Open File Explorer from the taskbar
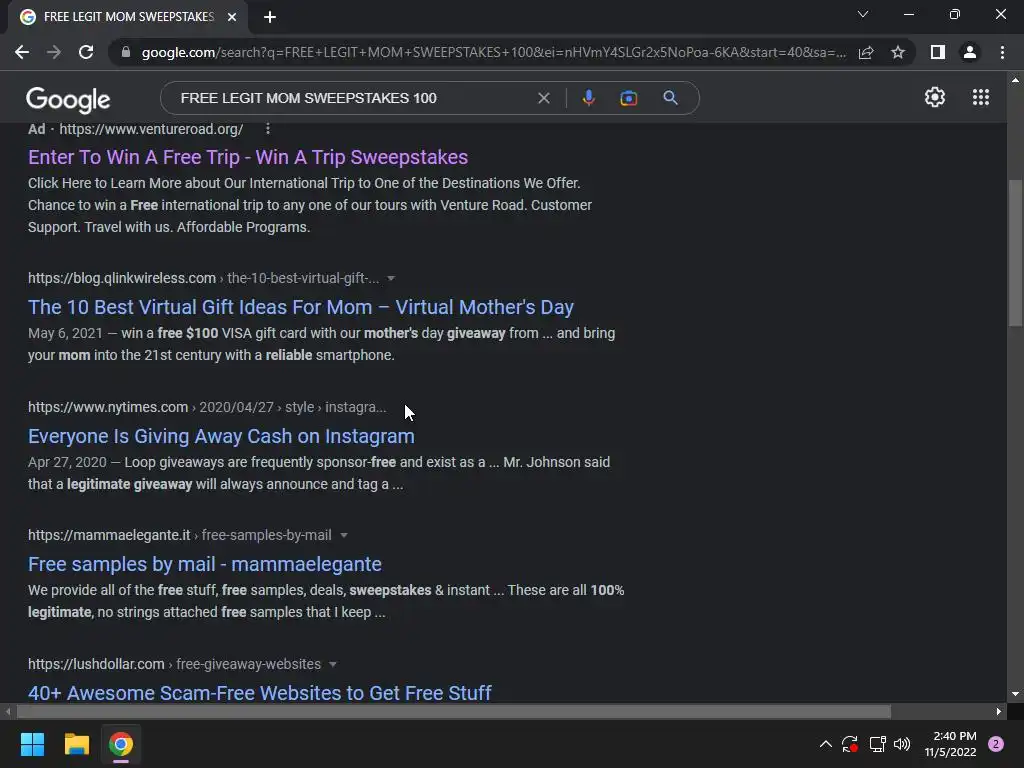The width and height of the screenshot is (1024, 768). point(76,744)
